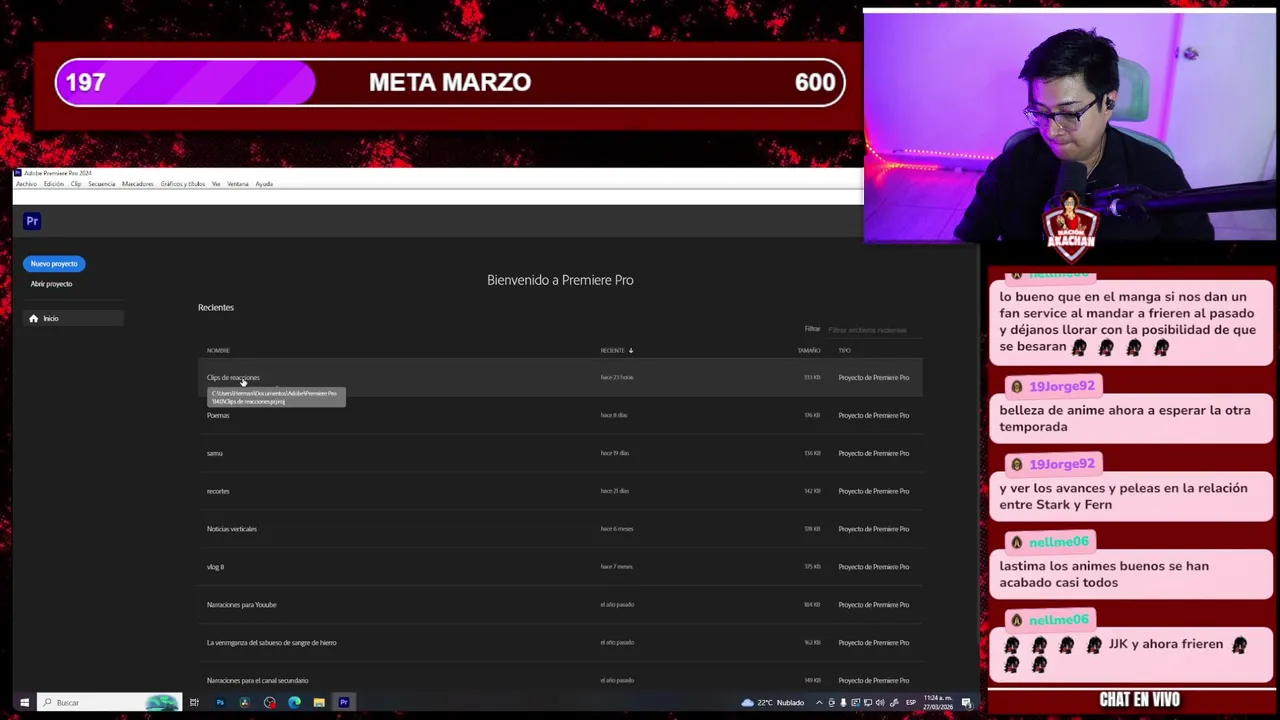Click the Premiere Pro taskbar icon
Image resolution: width=1280 pixels, height=720 pixels.
[343, 702]
